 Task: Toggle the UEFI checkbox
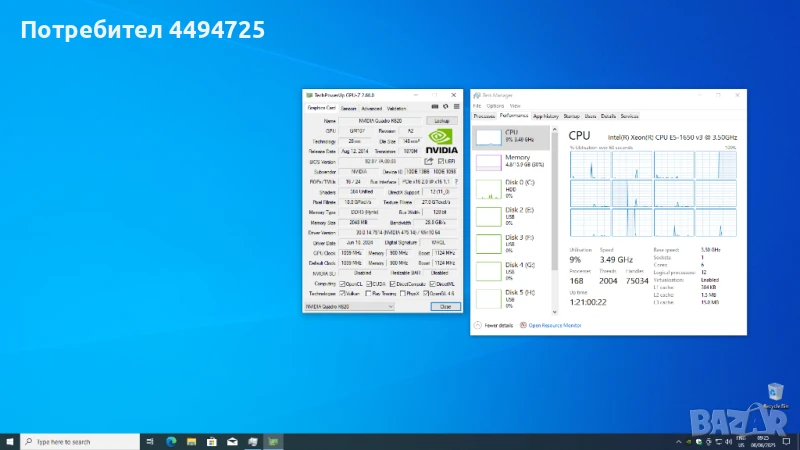pyautogui.click(x=440, y=160)
